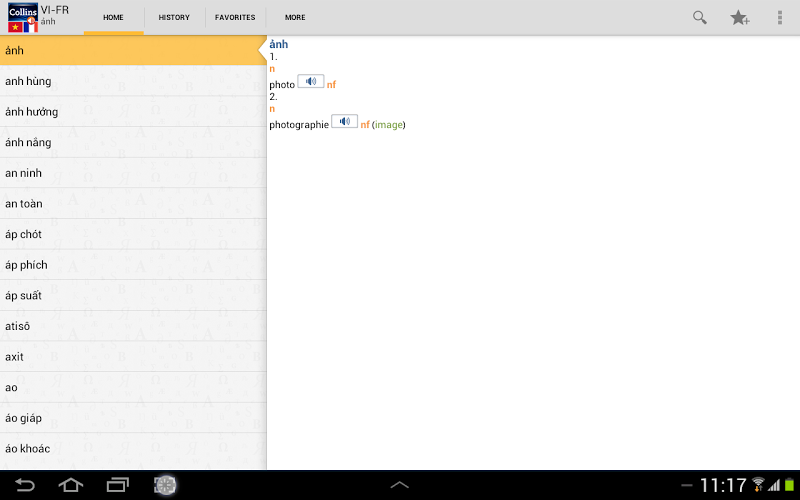Open the overflow menu with three dots
This screenshot has height=500, width=800.
(780, 17)
